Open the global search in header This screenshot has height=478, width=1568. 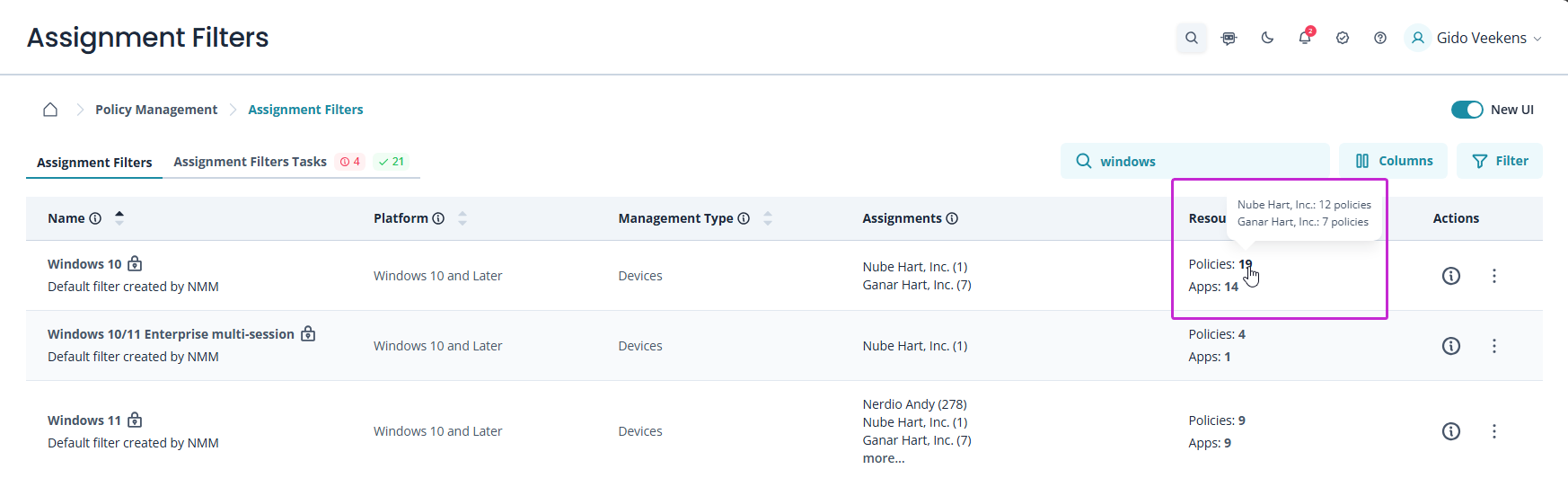click(x=1191, y=38)
